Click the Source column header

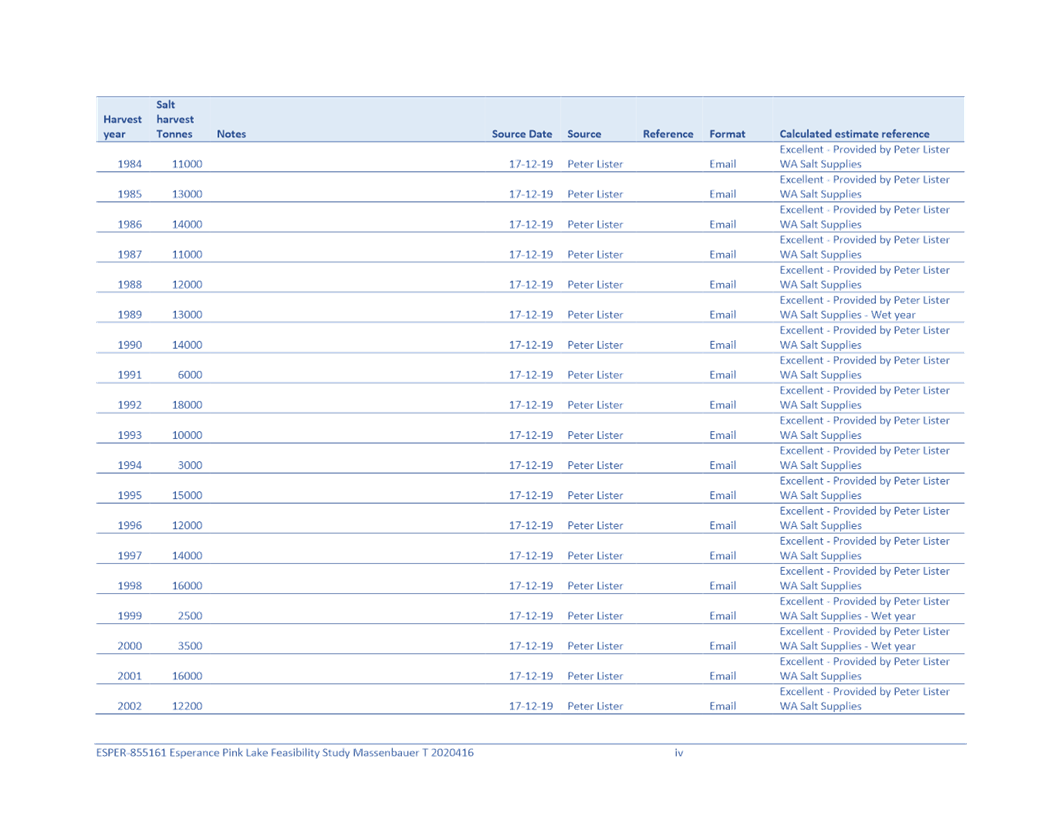(x=584, y=134)
